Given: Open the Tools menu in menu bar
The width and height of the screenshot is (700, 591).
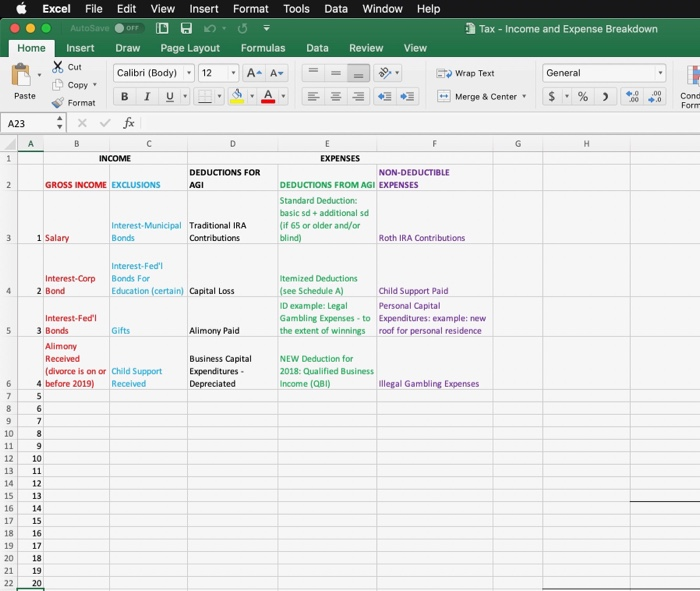Looking at the screenshot, I should 296,8.
